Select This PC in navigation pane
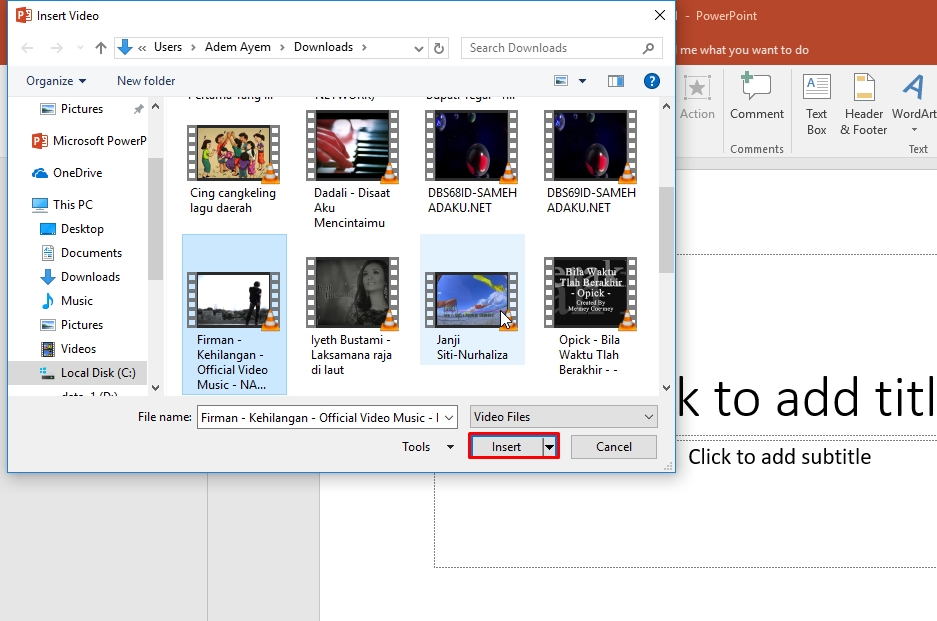The width and height of the screenshot is (937, 621). (62, 204)
